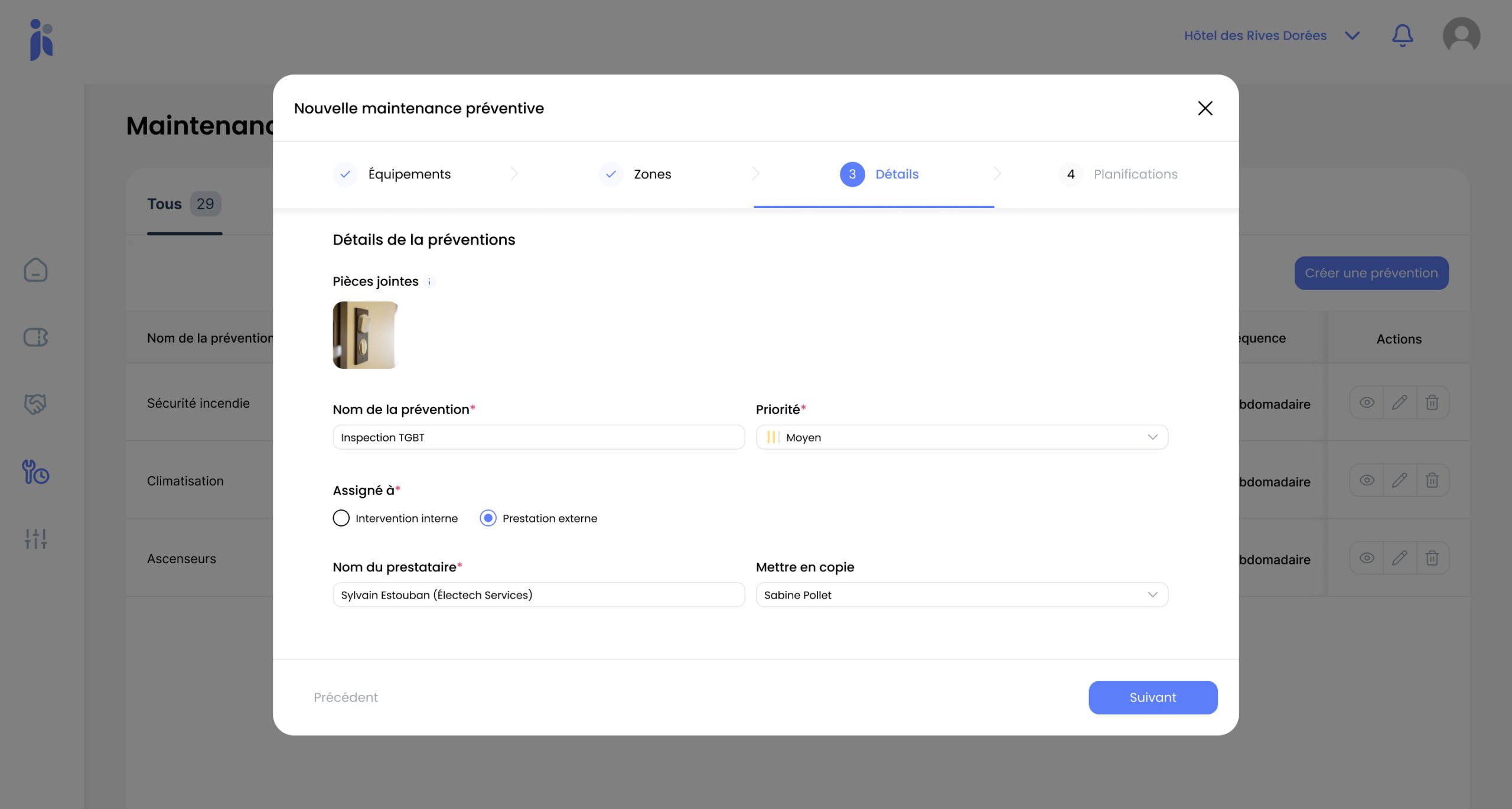The width and height of the screenshot is (1512, 809).
Task: Toggle the eye icon for Sécurité incendie
Action: [x=1367, y=402]
